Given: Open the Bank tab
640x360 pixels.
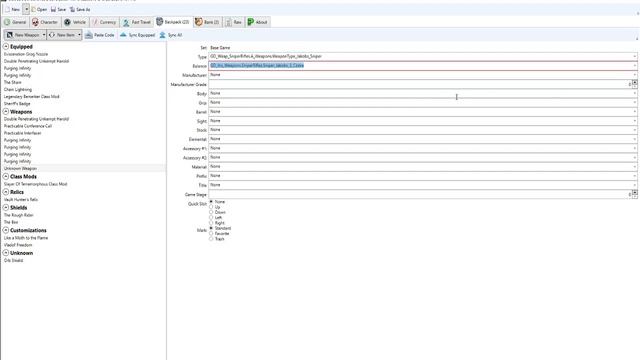Looking at the screenshot, I should 207,22.
